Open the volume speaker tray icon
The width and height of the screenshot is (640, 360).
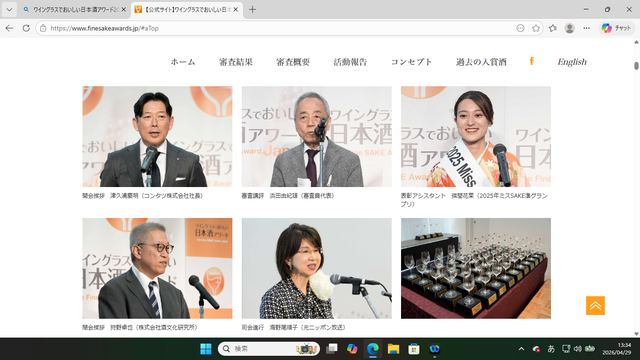pyautogui.click(x=578, y=349)
